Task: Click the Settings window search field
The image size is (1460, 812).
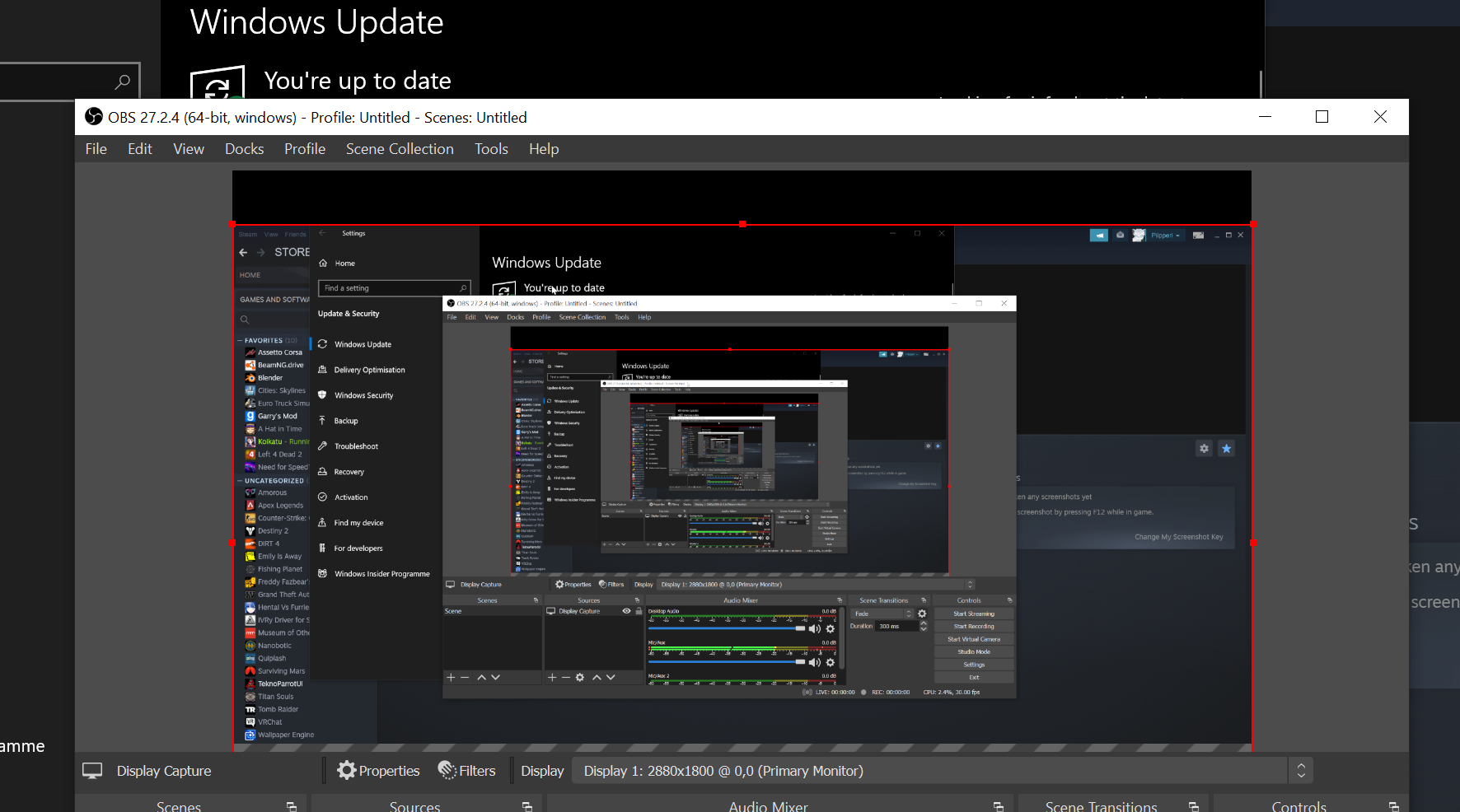Action: pos(69,82)
